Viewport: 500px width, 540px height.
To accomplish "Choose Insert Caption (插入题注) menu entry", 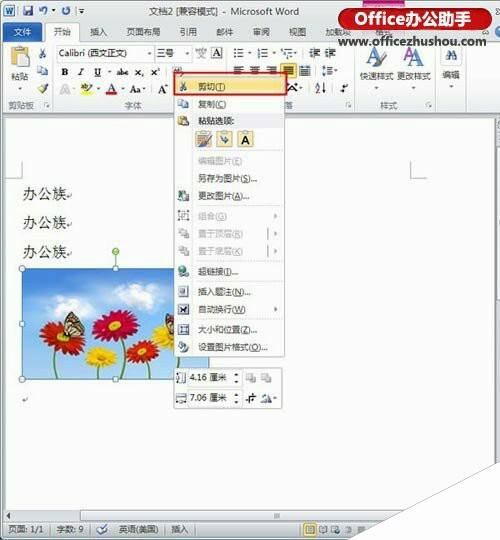I will pos(230,292).
